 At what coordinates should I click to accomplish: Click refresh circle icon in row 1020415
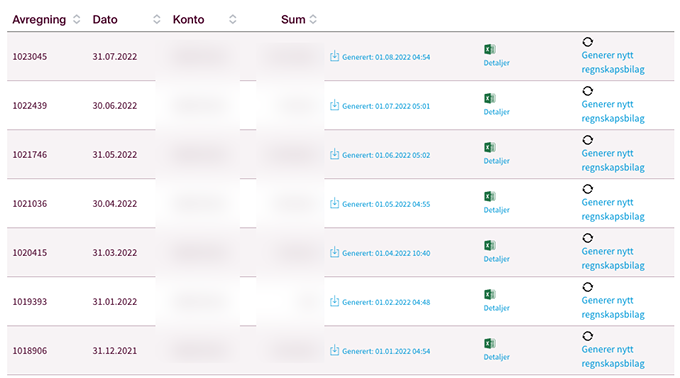587,238
